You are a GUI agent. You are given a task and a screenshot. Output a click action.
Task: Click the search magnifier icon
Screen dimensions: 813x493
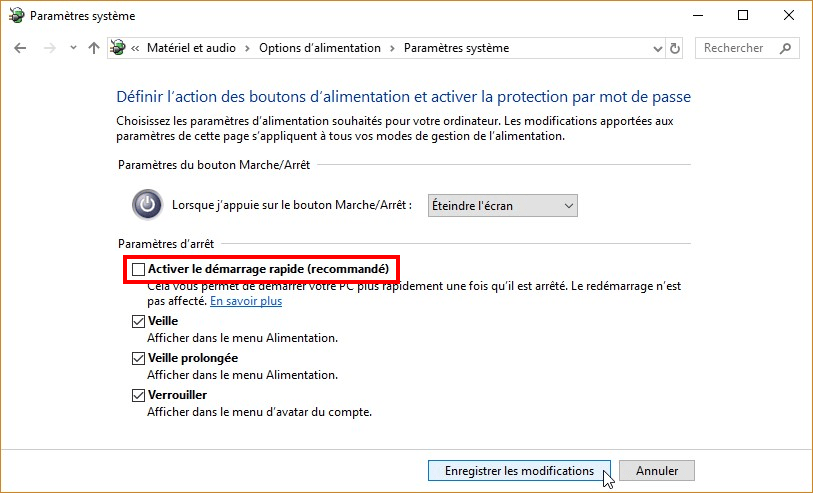click(x=786, y=48)
